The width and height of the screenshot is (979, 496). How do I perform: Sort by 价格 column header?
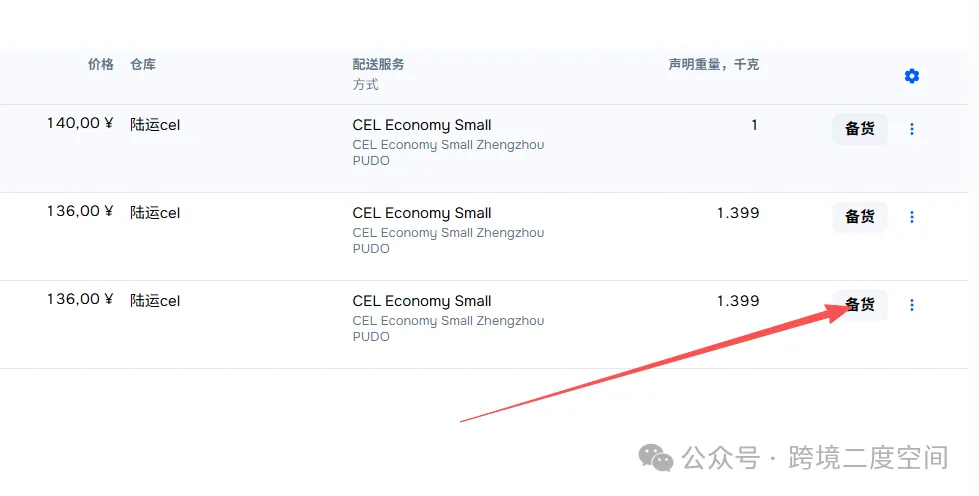coord(101,64)
